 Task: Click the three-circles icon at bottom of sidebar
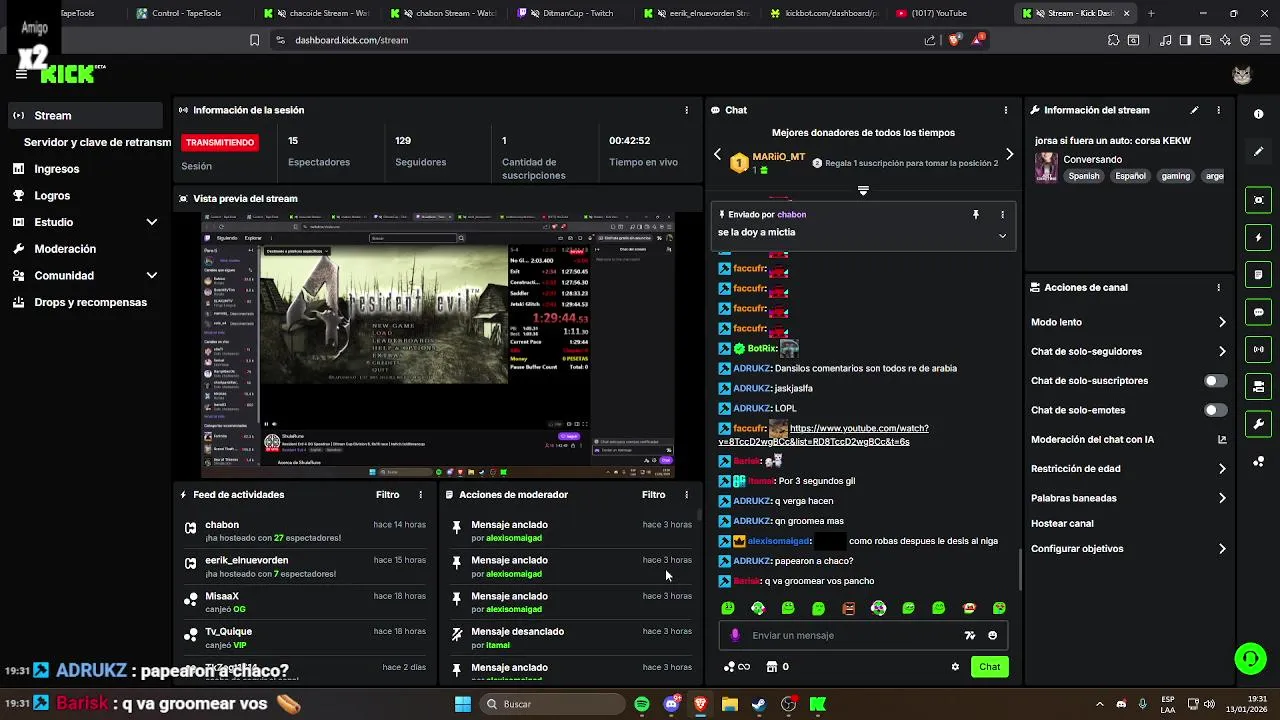[x=1258, y=461]
